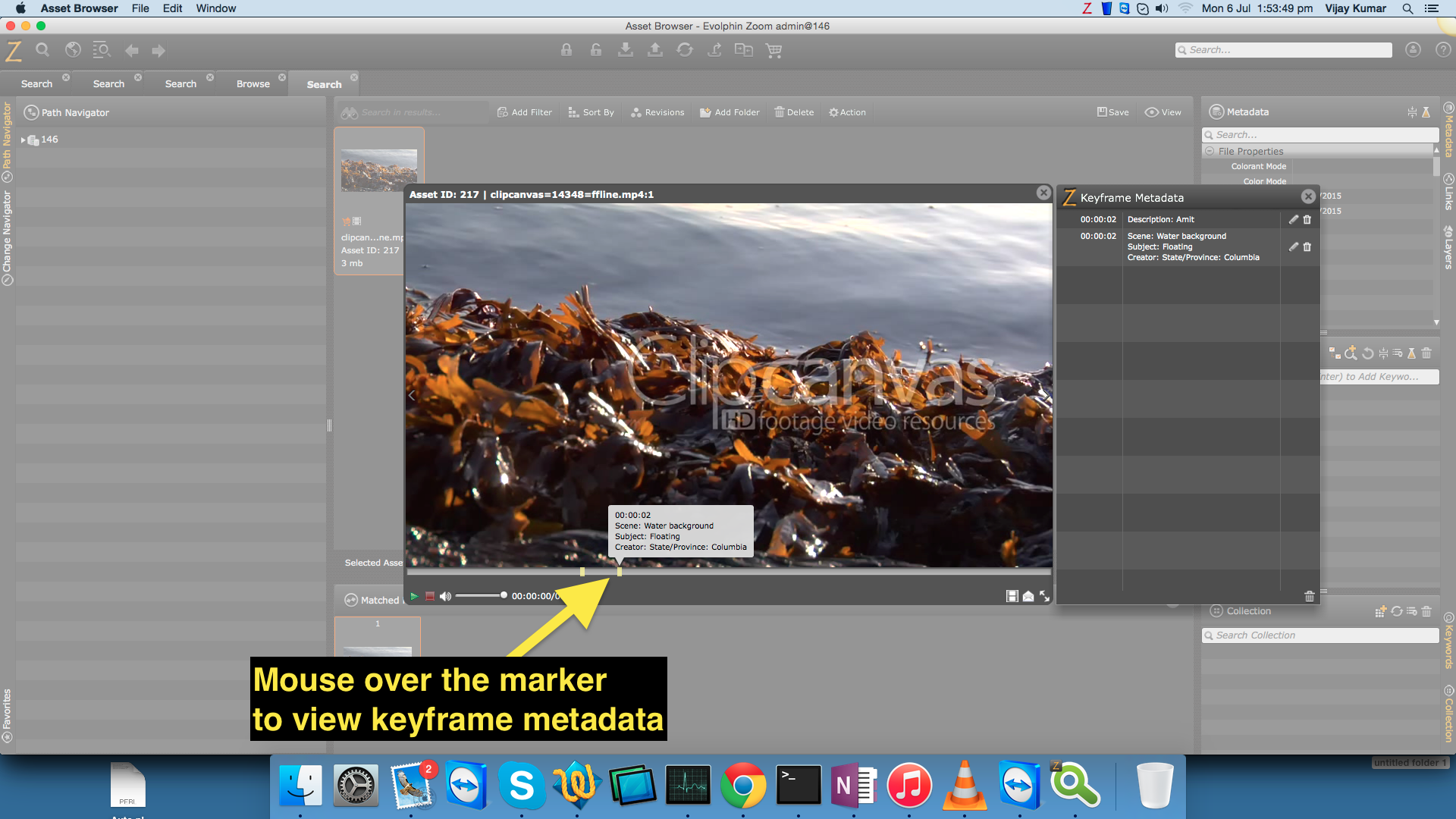Go back with the left arrow icon
The width and height of the screenshot is (1456, 819).
pos(132,51)
